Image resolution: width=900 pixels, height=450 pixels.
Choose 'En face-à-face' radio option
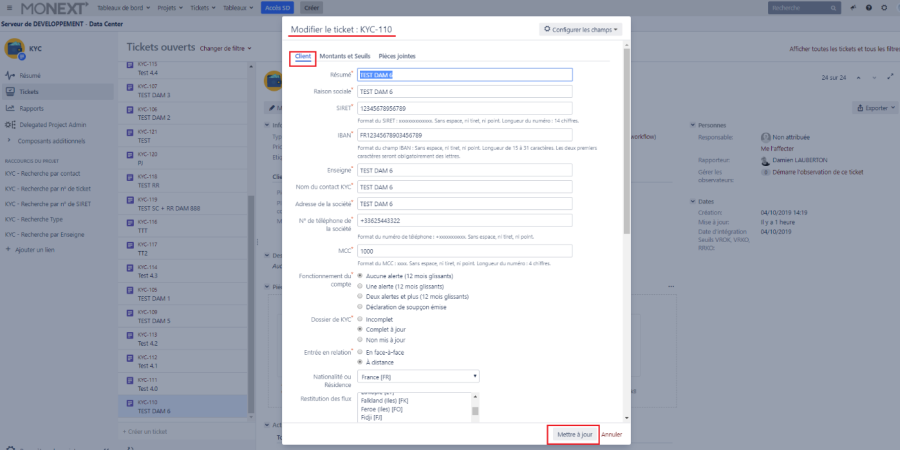pos(361,351)
